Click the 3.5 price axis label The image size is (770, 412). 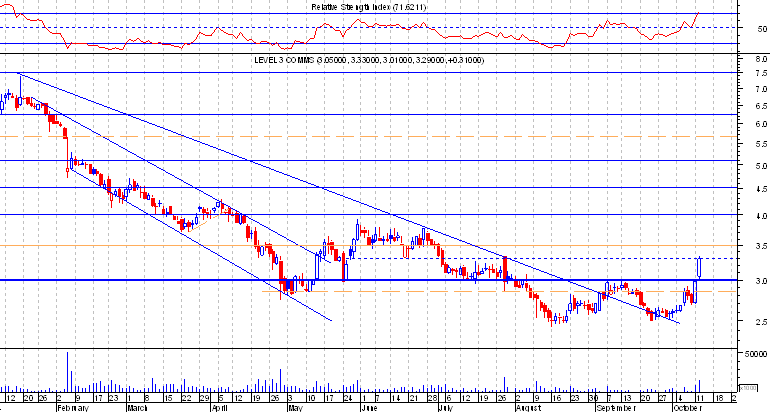(762, 246)
